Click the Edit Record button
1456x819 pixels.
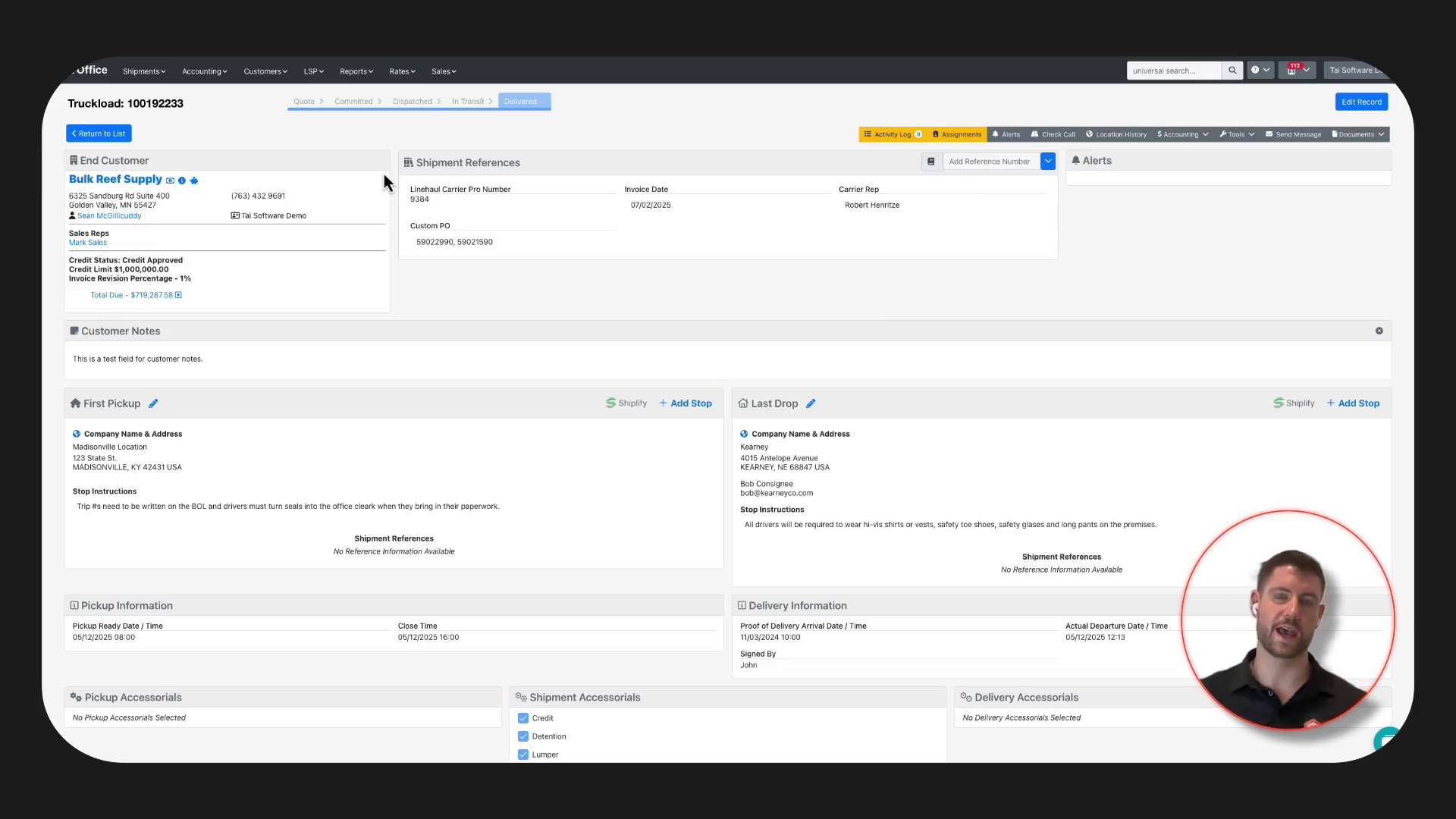pos(1361,102)
